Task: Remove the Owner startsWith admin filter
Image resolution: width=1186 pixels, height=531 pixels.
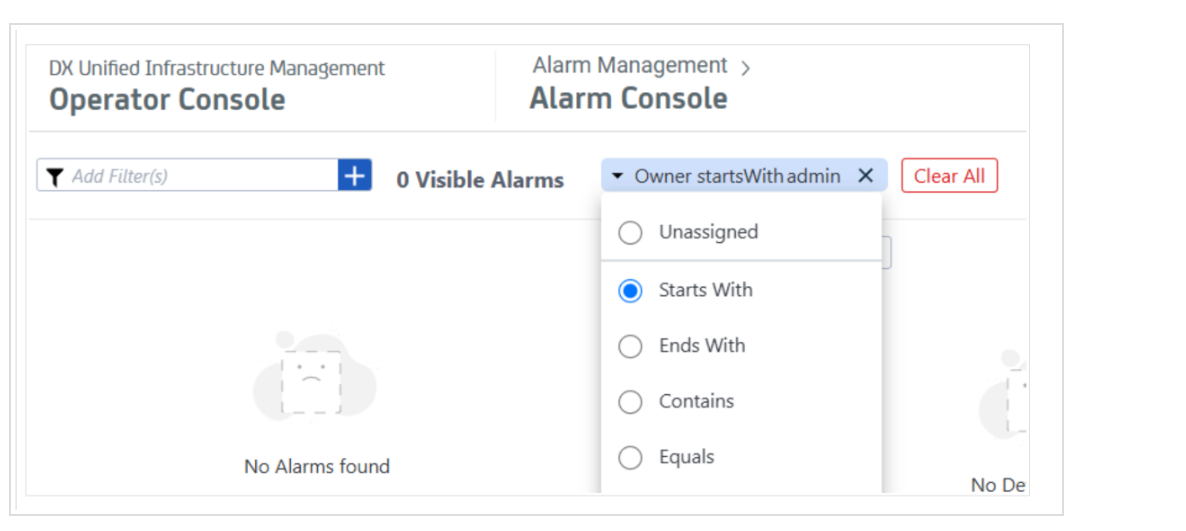Action: point(866,176)
